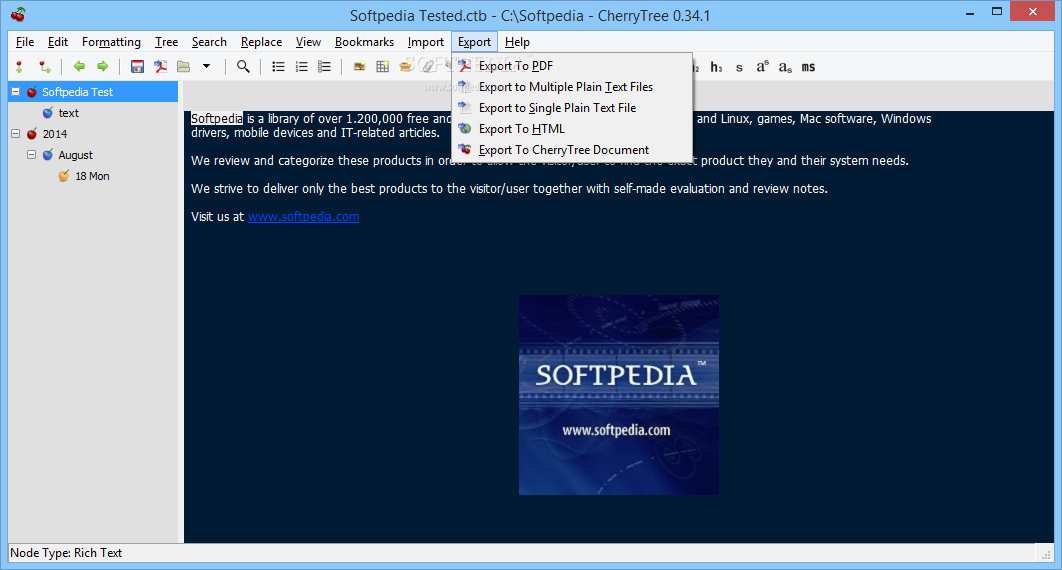Toggle numbered list formatting
Screen dimensions: 1062x570
(301, 66)
